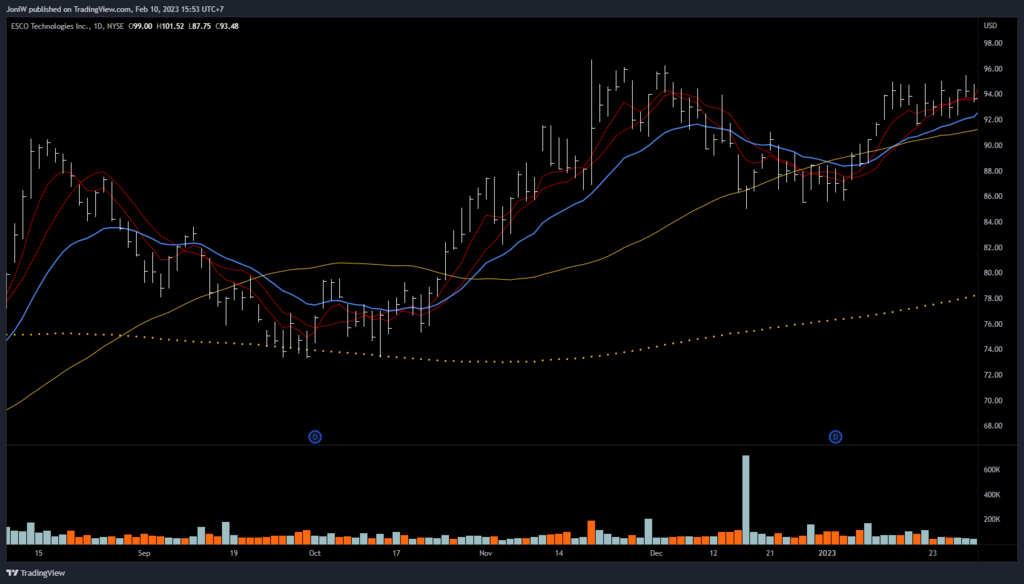1024x584 pixels.
Task: Click the 68.00 price axis label
Action: point(992,426)
